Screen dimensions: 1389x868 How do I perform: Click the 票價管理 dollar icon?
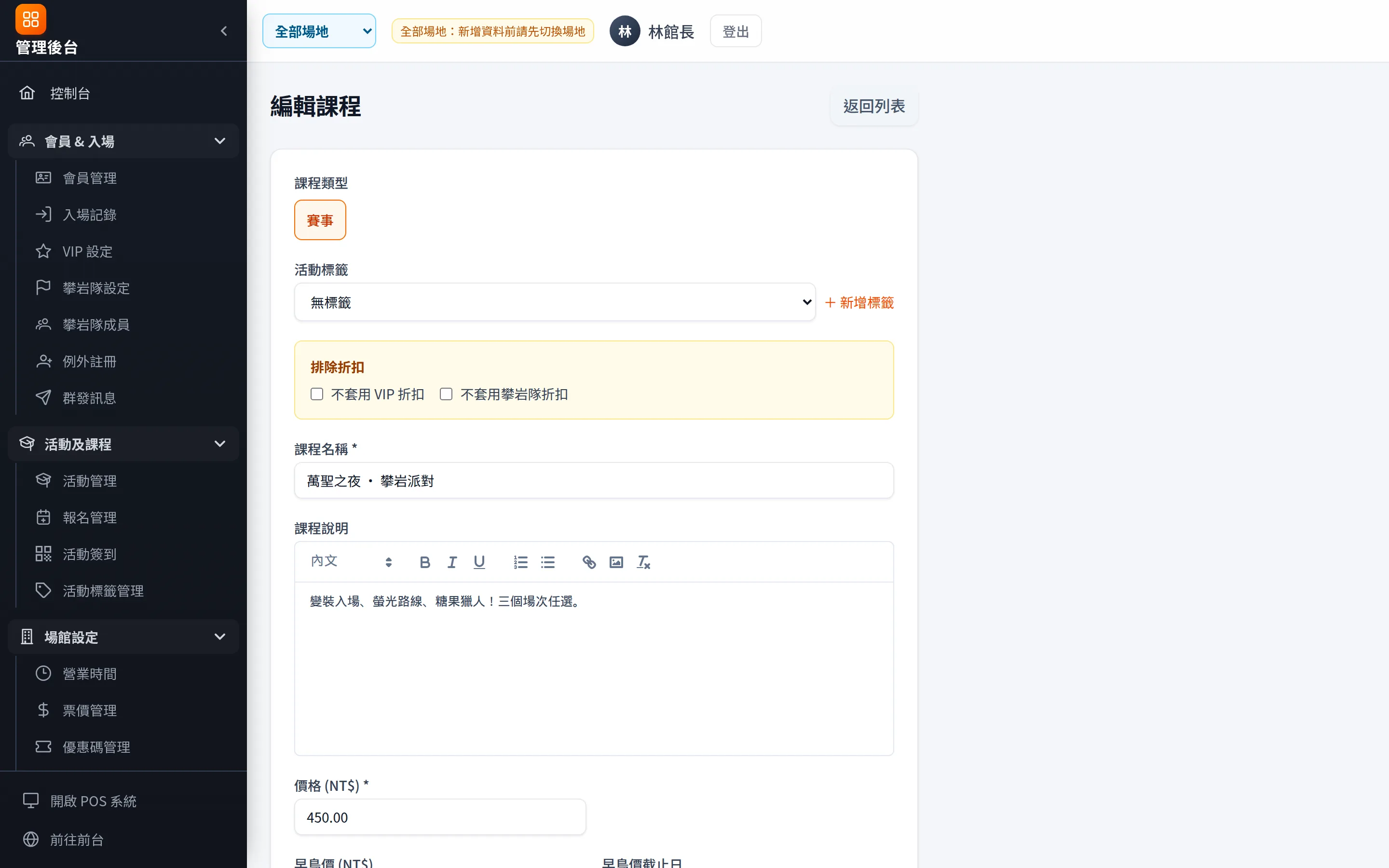[43, 710]
